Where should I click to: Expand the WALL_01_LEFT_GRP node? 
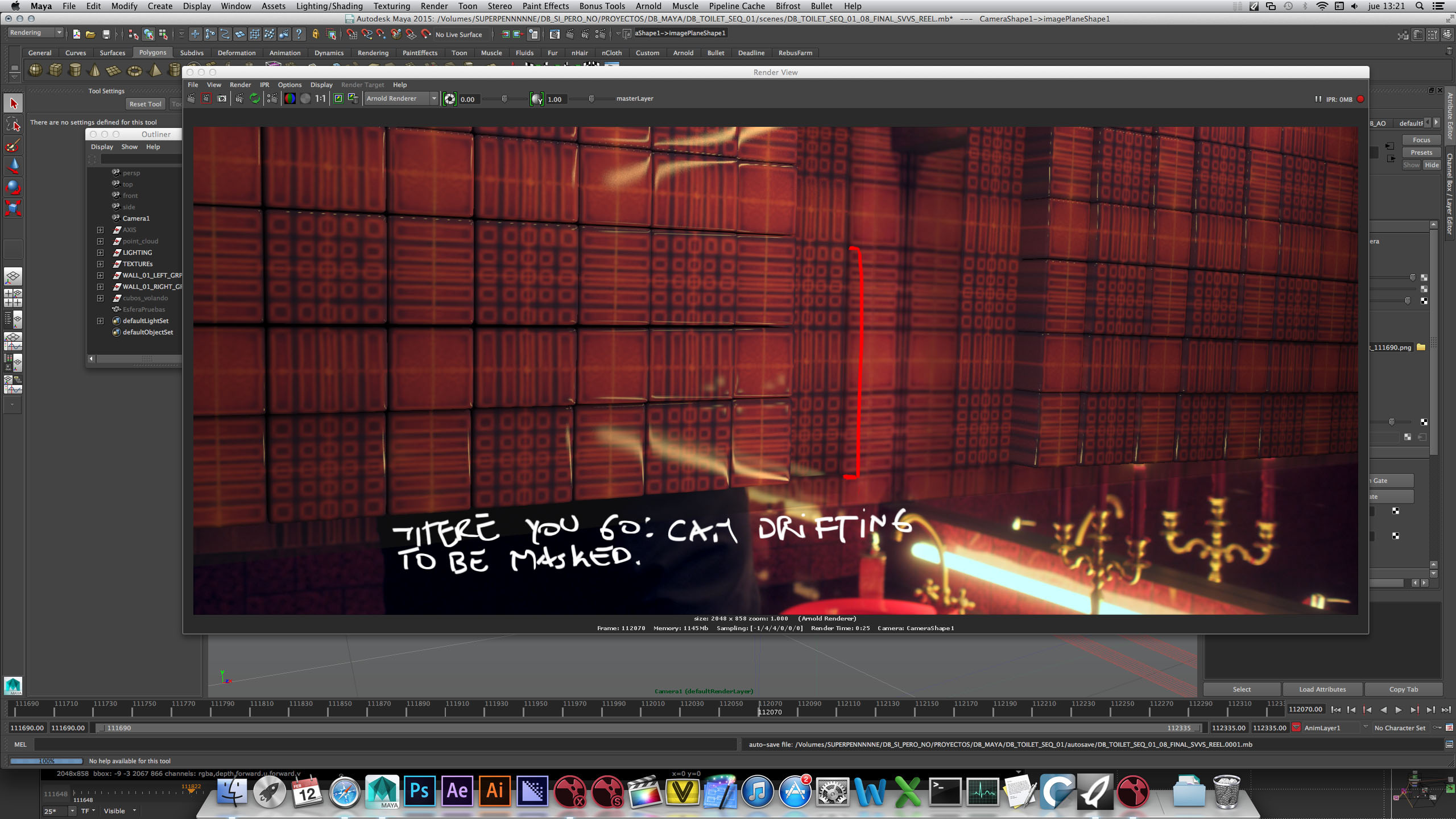[100, 275]
